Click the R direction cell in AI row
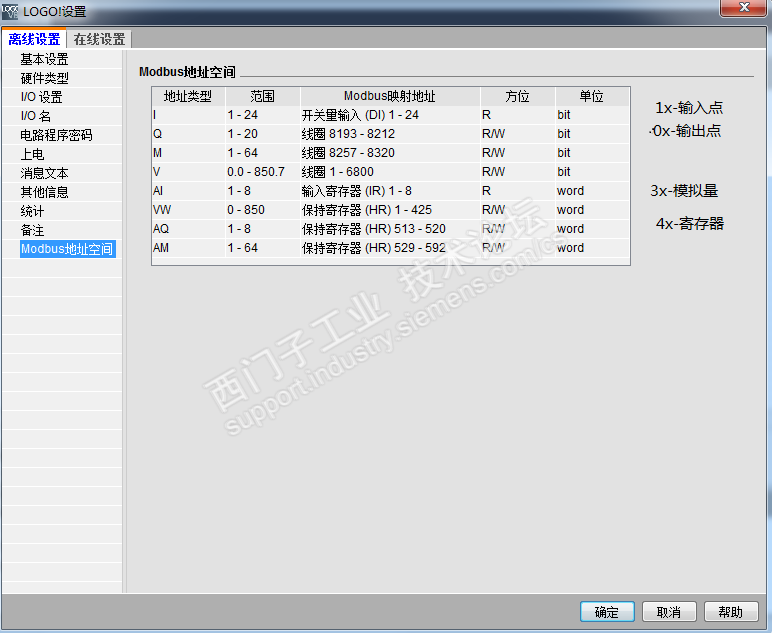Screen dimensions: 772x633 (x=517, y=190)
